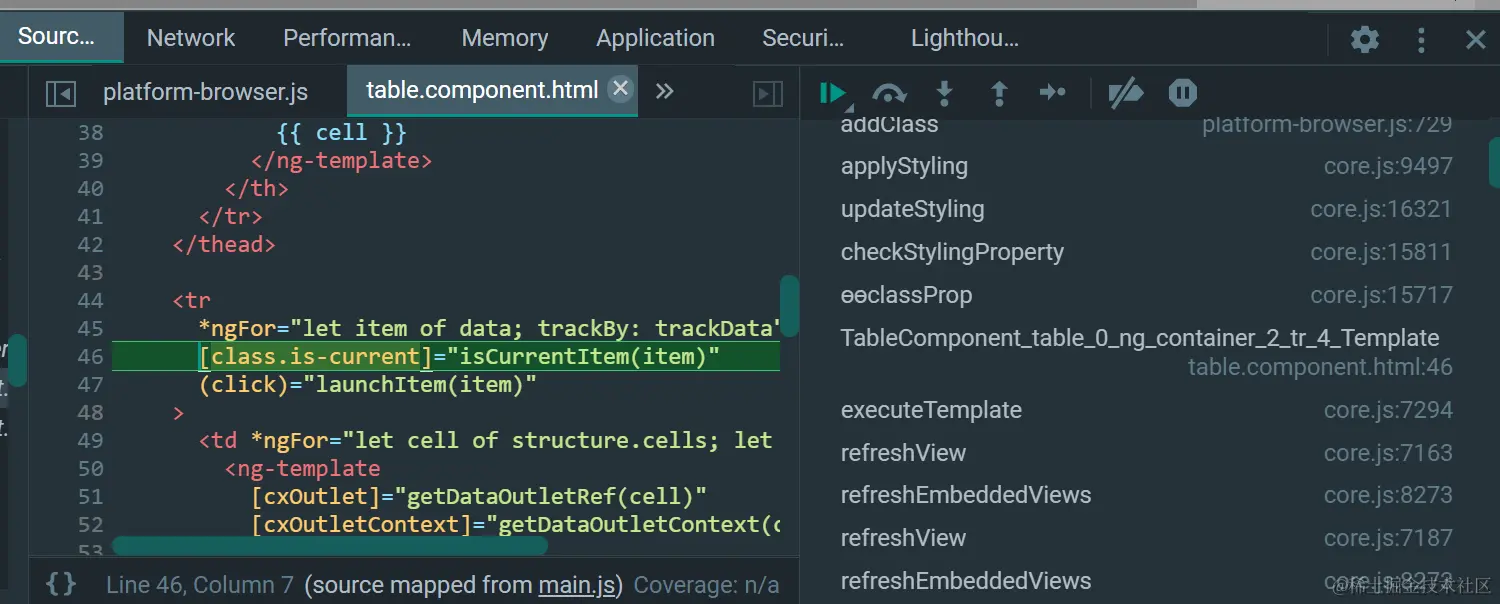The image size is (1500, 604).
Task: Click the launchItem(item) click handler line
Action: (368, 384)
